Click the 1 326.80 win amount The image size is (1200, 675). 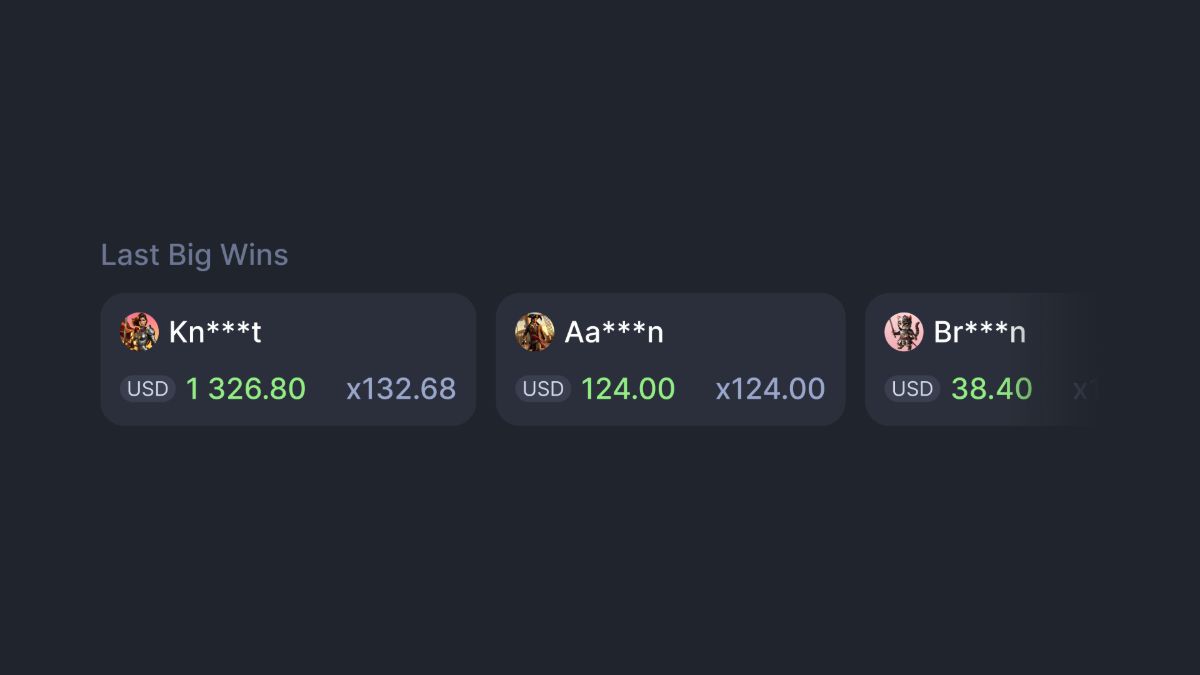pyautogui.click(x=246, y=389)
